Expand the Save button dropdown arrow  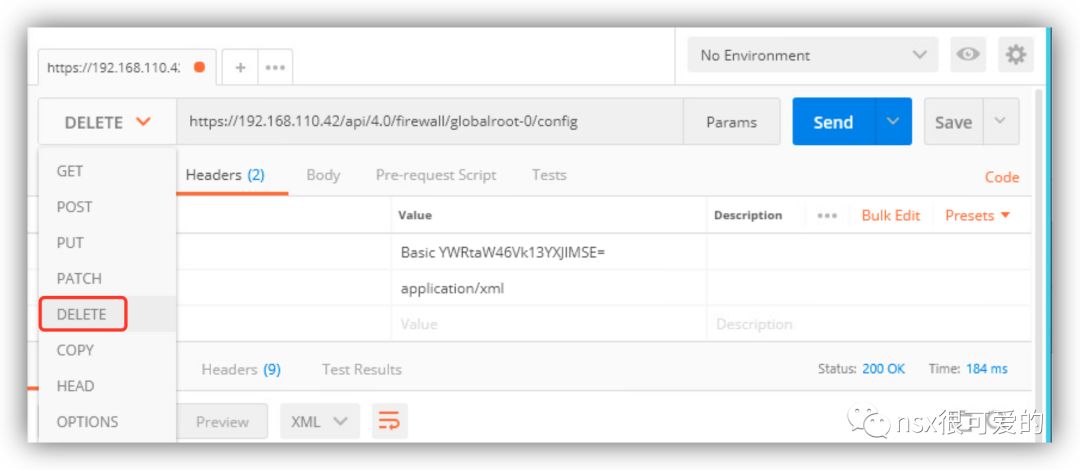(1000, 121)
